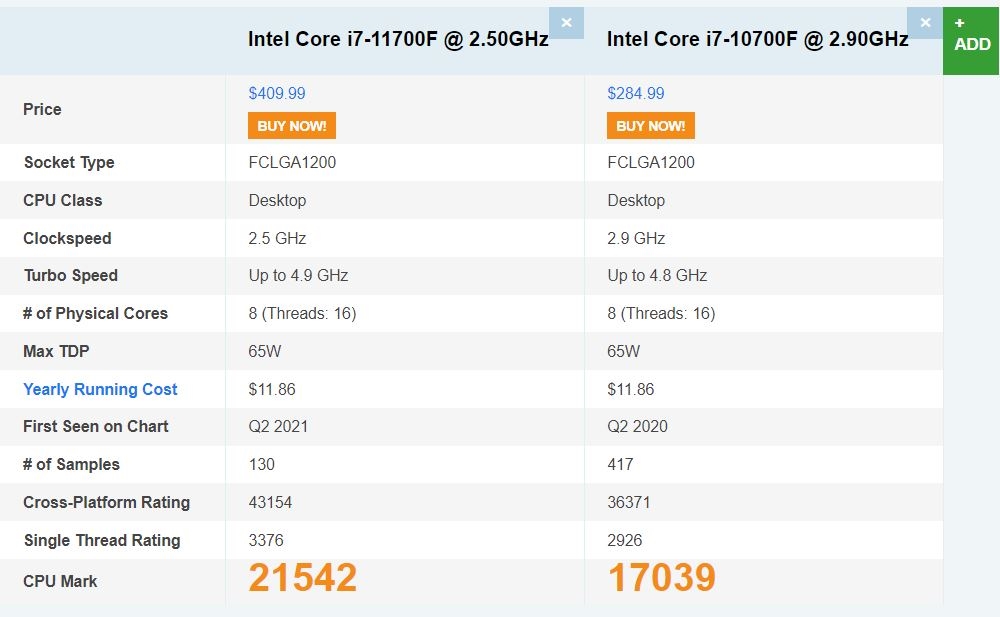Select the 3376 Single Thread Rating value

coord(266,540)
